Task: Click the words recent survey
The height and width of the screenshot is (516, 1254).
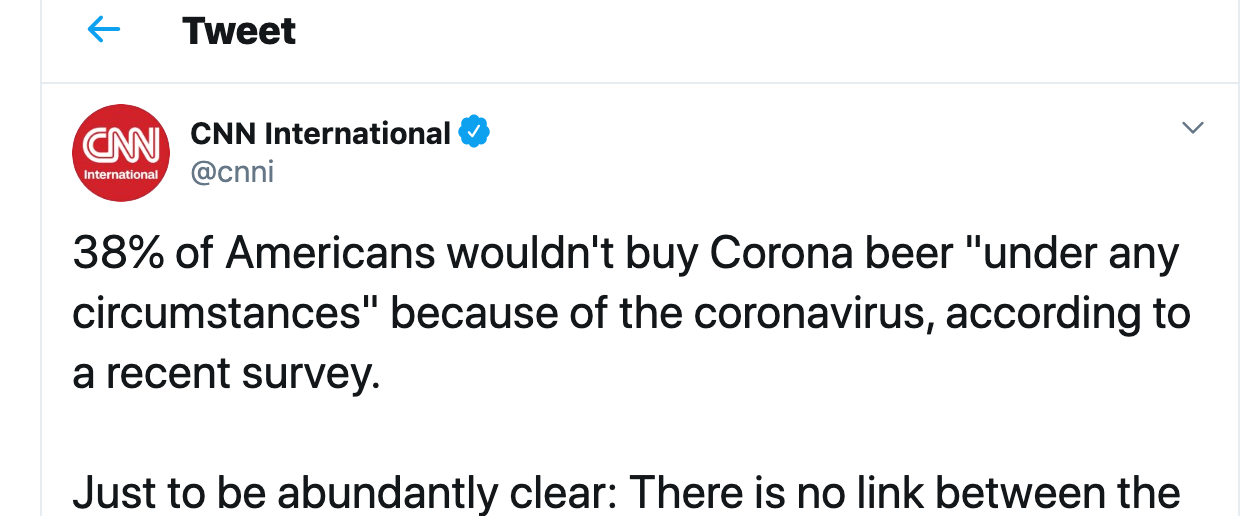Action: coord(243,373)
